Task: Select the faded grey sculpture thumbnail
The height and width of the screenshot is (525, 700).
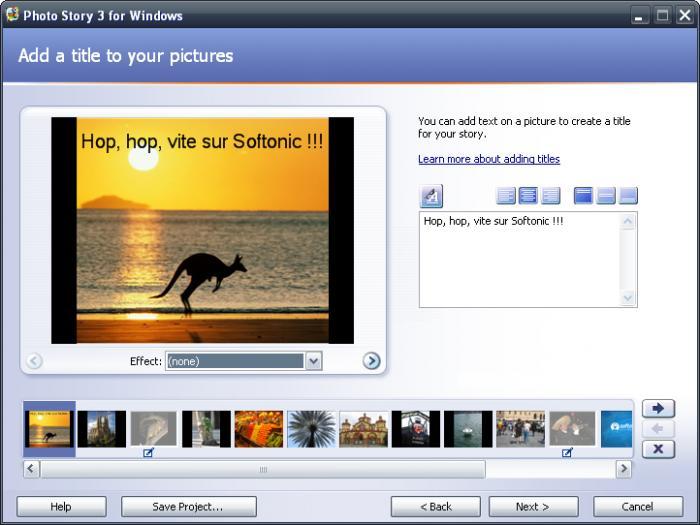Action: (x=154, y=429)
